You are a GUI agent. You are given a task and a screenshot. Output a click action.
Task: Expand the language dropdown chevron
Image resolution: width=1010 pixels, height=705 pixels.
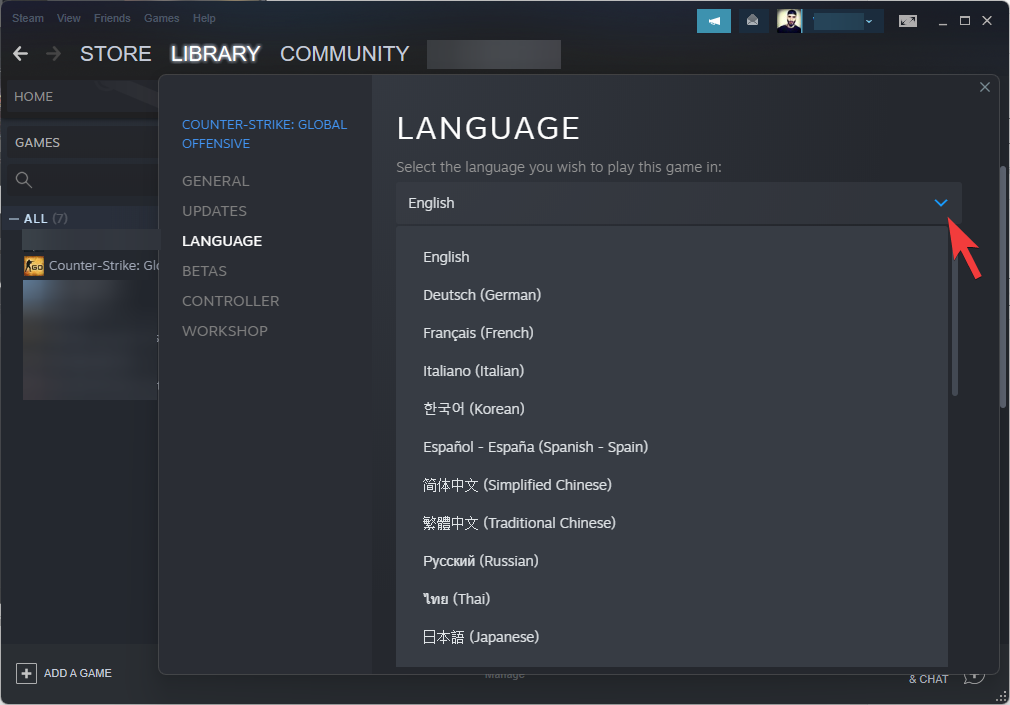[x=940, y=203]
